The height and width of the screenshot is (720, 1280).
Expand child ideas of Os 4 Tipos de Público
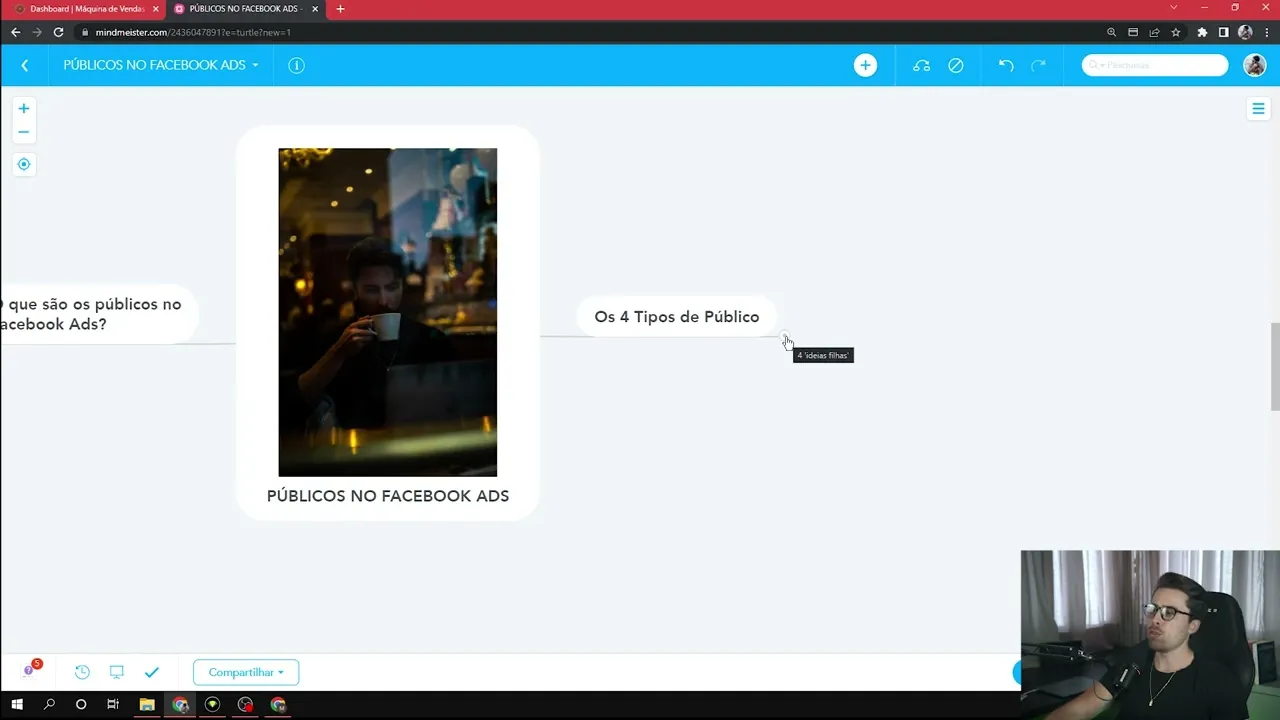(x=785, y=337)
